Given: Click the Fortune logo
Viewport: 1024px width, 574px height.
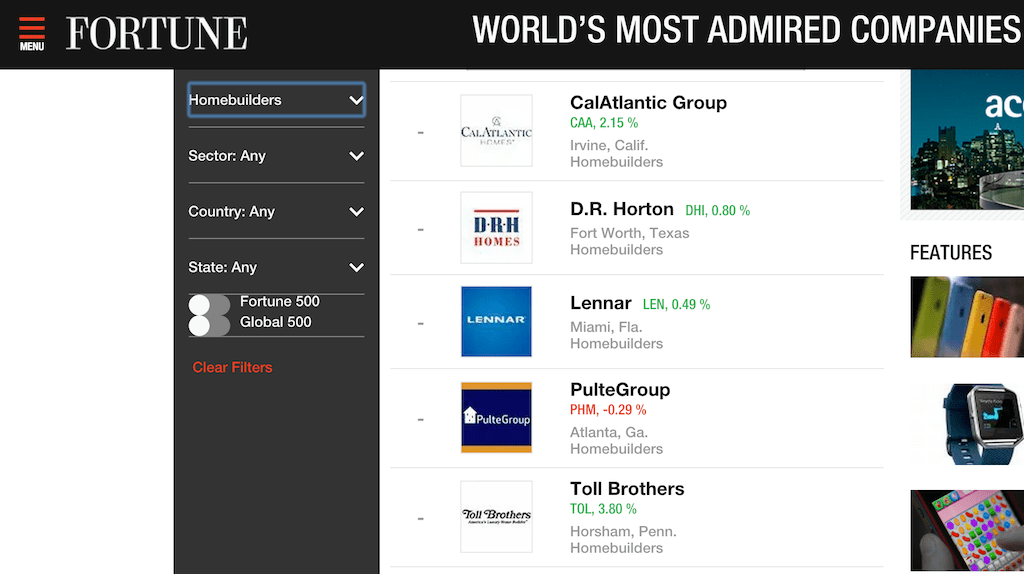Looking at the screenshot, I should pos(157,34).
